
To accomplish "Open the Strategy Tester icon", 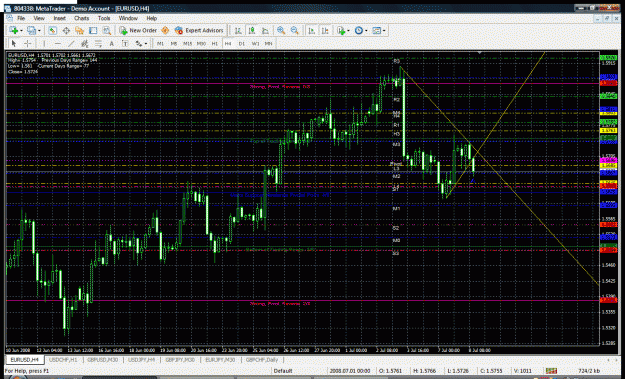I will point(106,30).
